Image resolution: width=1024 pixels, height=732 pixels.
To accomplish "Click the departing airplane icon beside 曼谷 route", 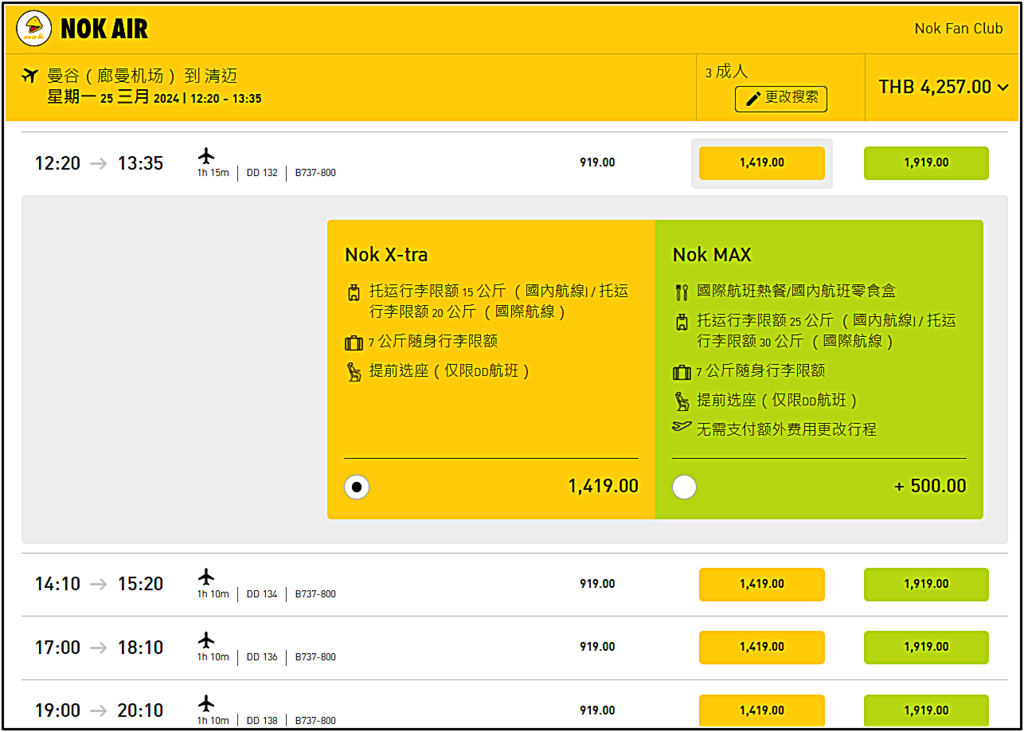I will [29, 76].
